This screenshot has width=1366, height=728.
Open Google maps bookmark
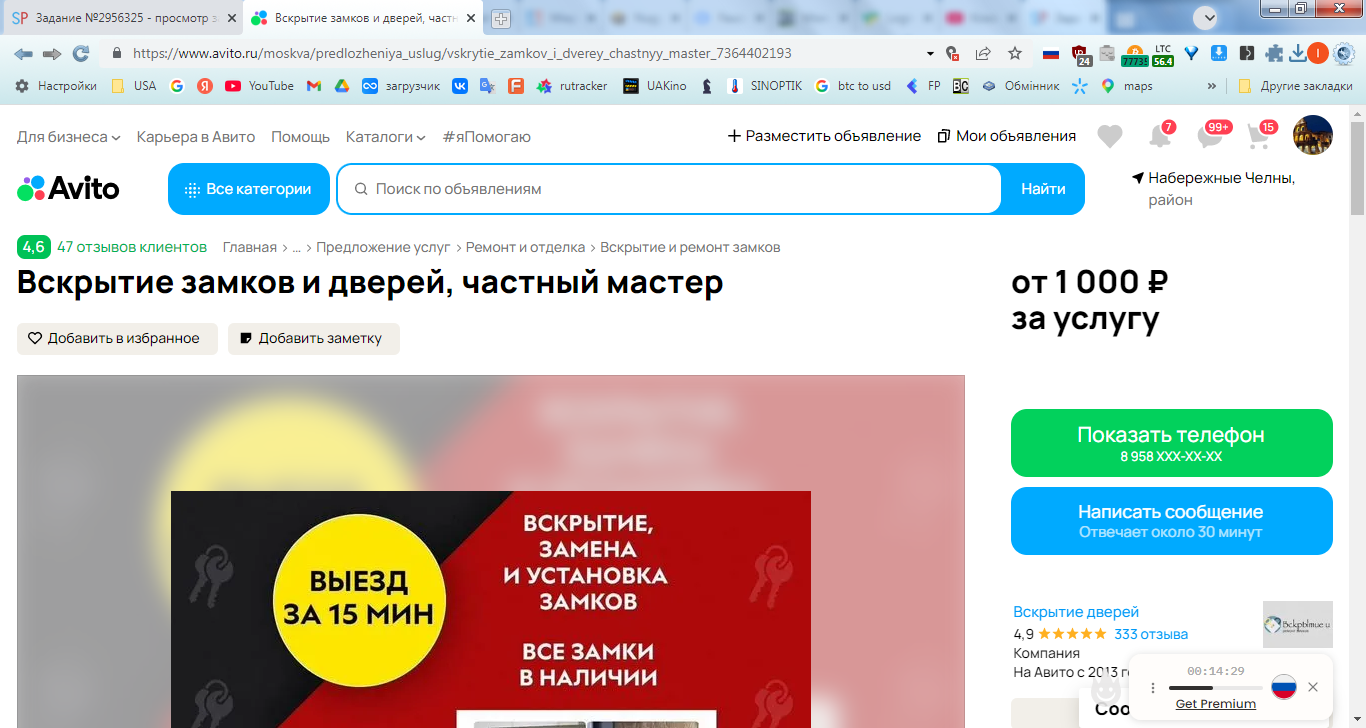point(1126,86)
